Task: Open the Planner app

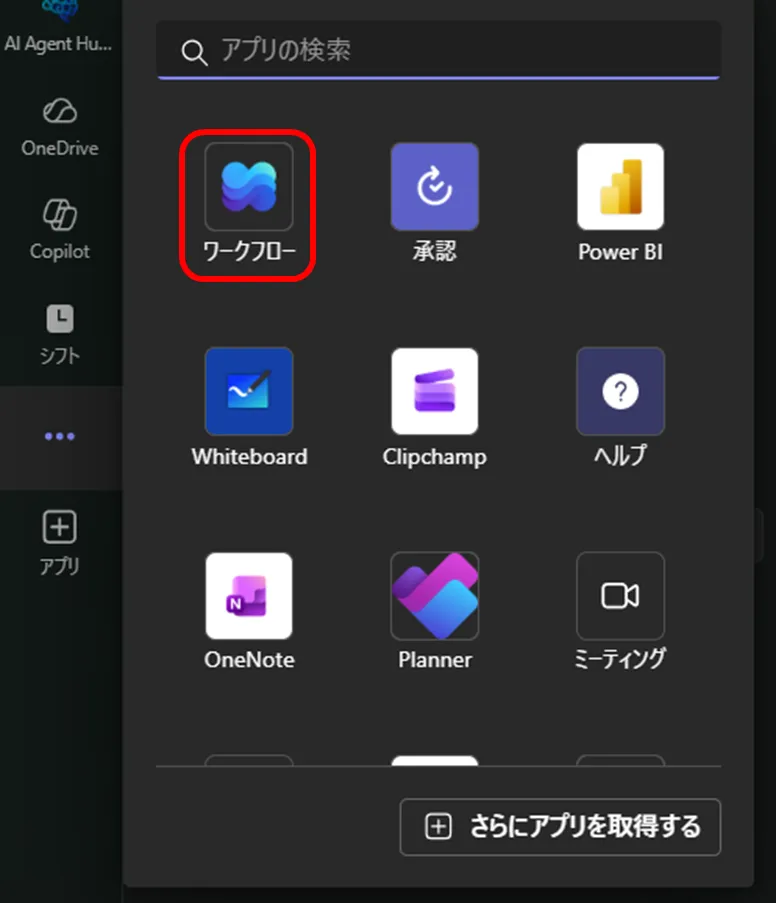Action: click(x=435, y=612)
